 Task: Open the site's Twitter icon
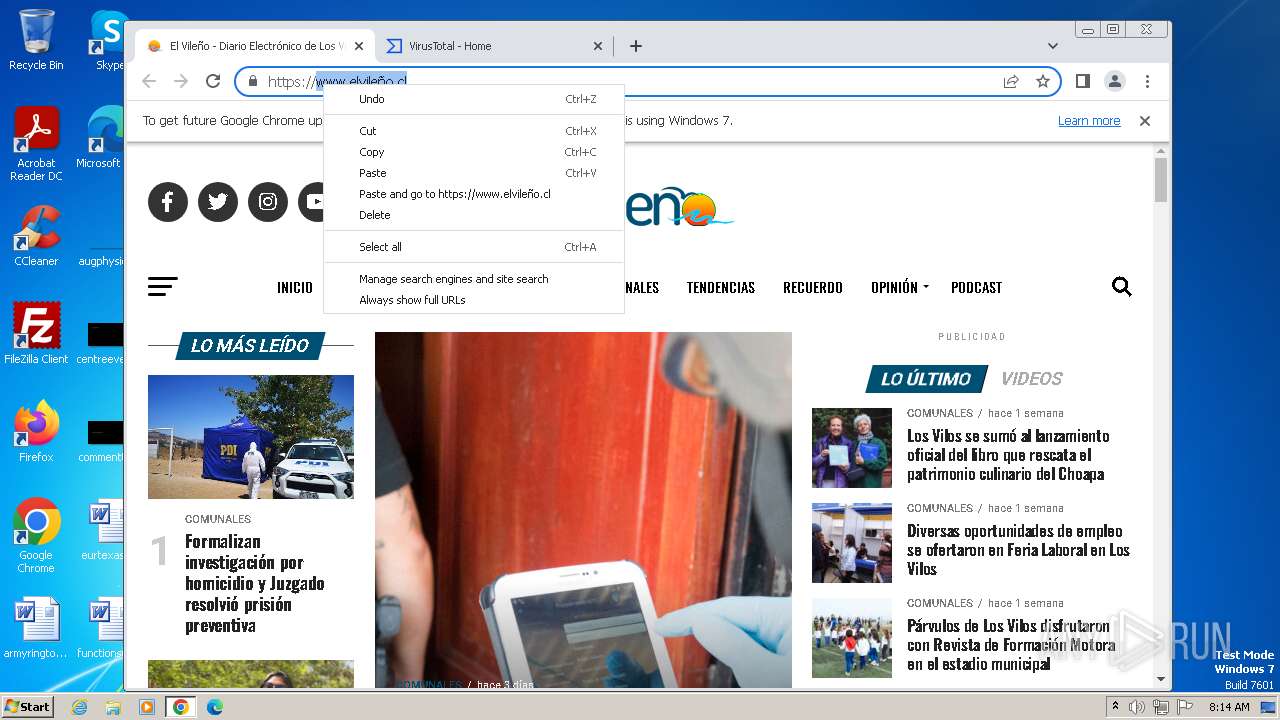pos(218,202)
